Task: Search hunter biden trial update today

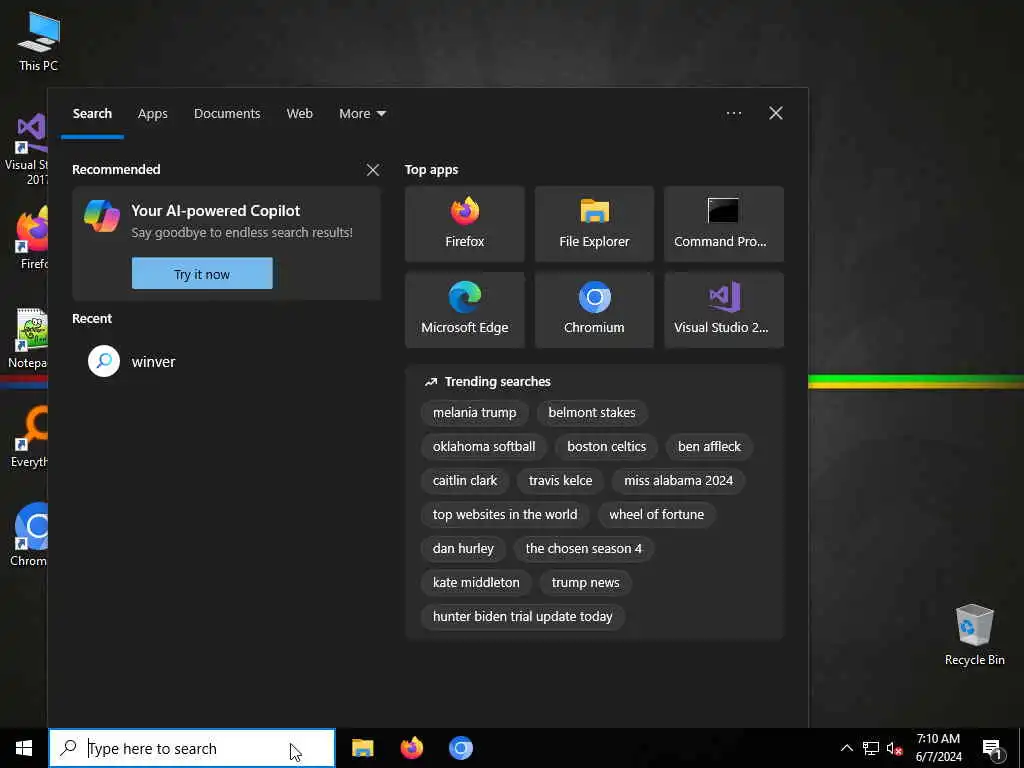Action: click(x=522, y=616)
